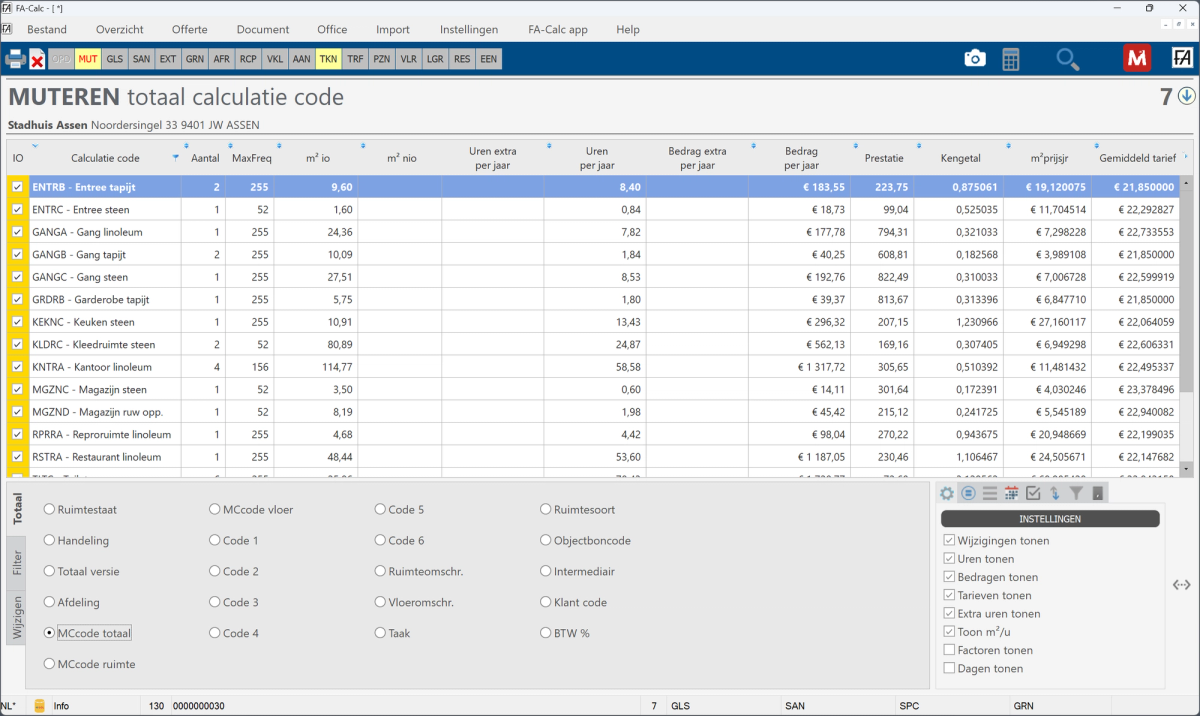Select the MCcode vloer radio button

pos(215,509)
